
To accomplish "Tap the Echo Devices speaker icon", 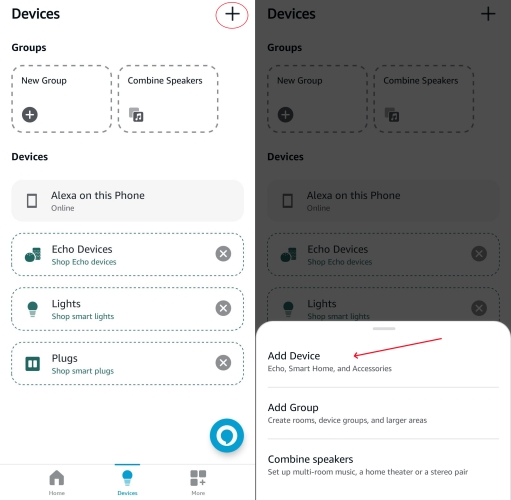I will (x=33, y=255).
